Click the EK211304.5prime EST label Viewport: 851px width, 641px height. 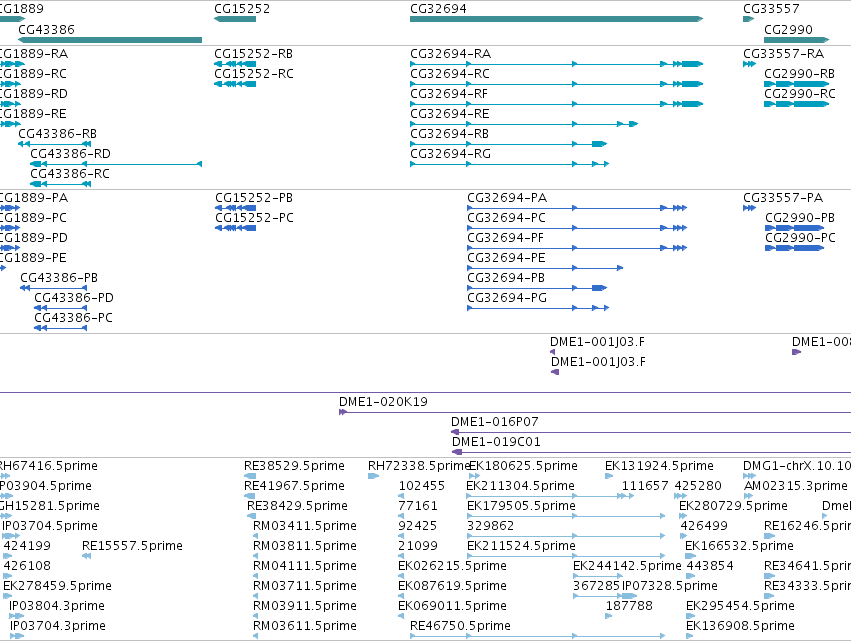(x=520, y=486)
